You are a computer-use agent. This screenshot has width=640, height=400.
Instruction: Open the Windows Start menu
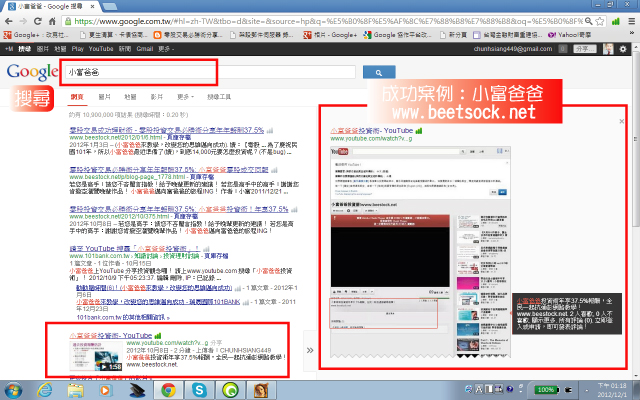click(13, 391)
